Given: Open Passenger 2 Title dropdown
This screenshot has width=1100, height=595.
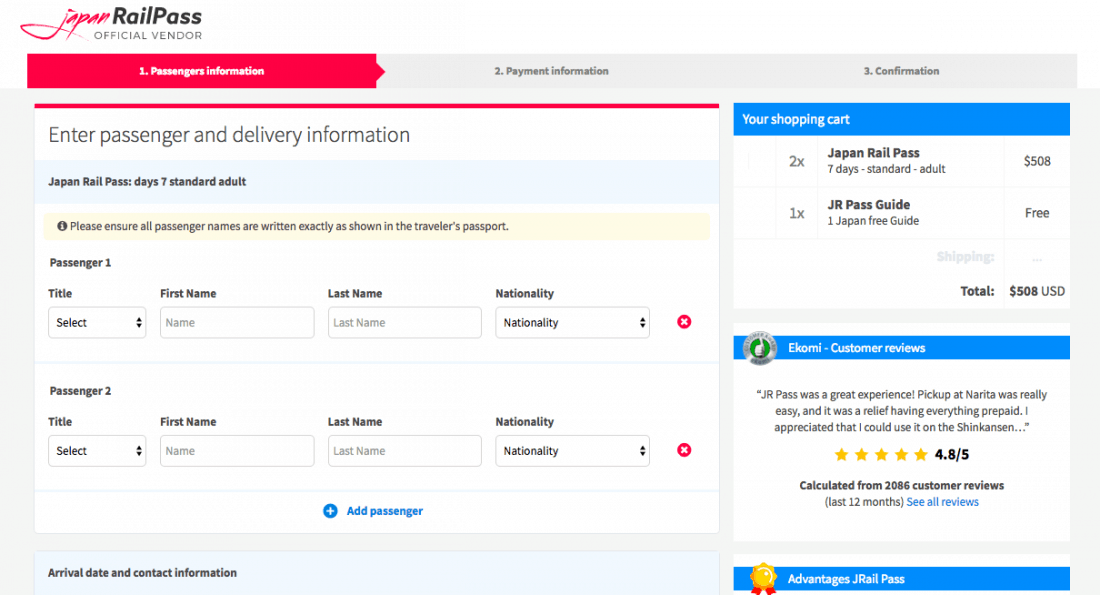Looking at the screenshot, I should [x=97, y=451].
